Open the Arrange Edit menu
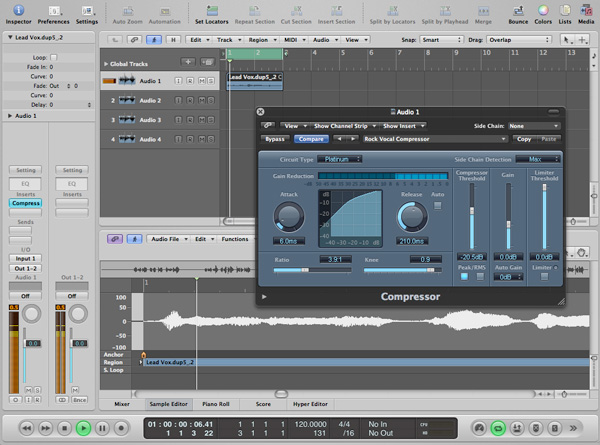Image resolution: width=600 pixels, height=445 pixels. (x=198, y=40)
